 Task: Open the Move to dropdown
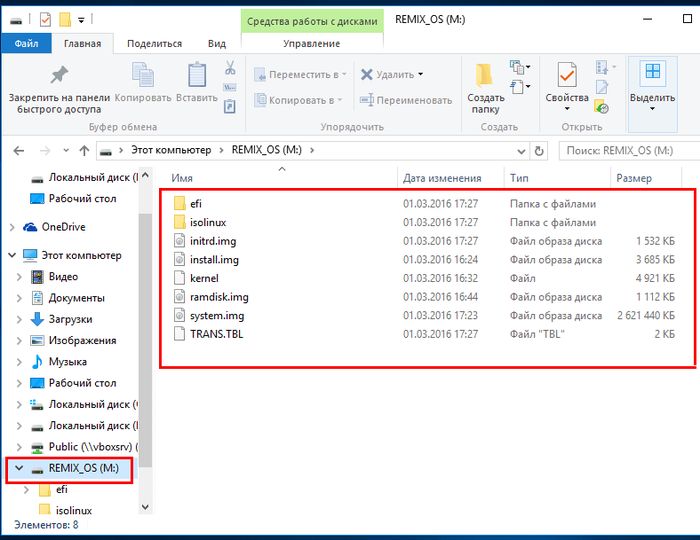pos(301,74)
